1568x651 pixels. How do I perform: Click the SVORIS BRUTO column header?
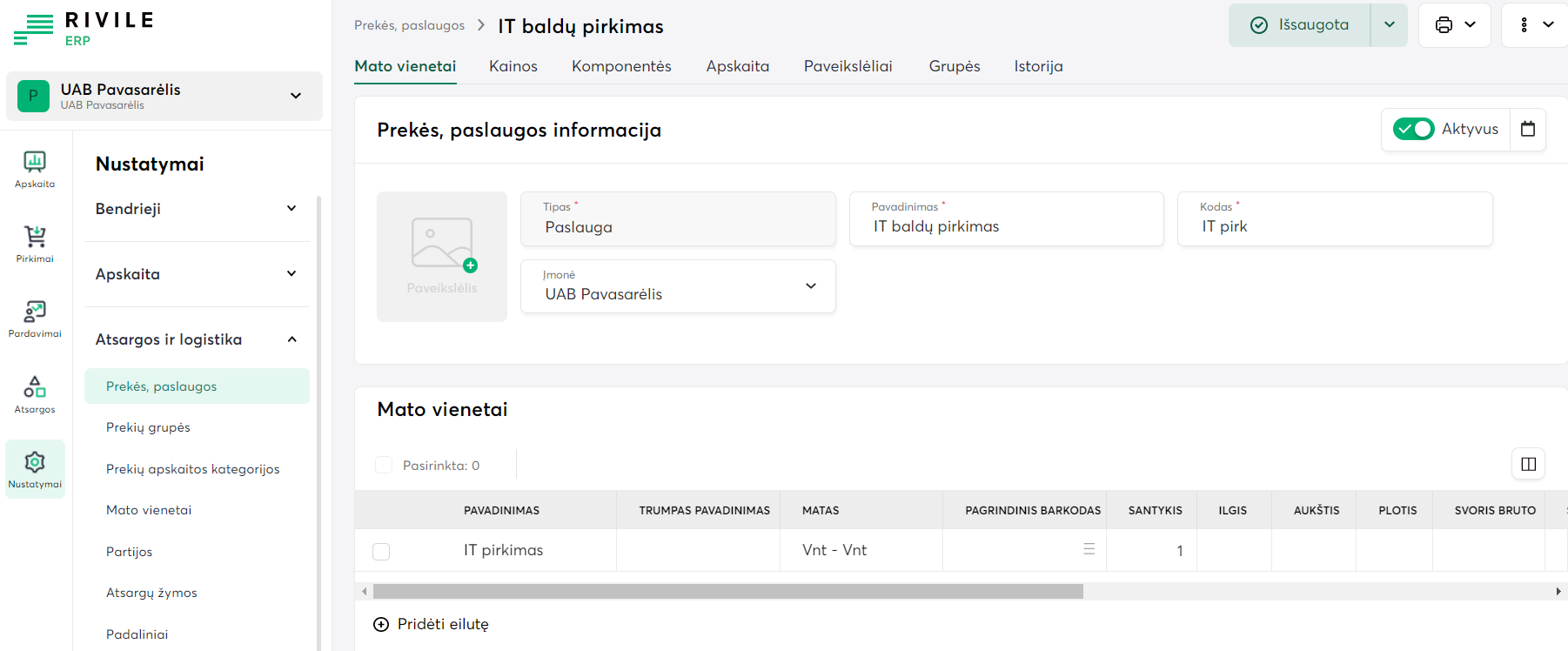coord(1495,511)
